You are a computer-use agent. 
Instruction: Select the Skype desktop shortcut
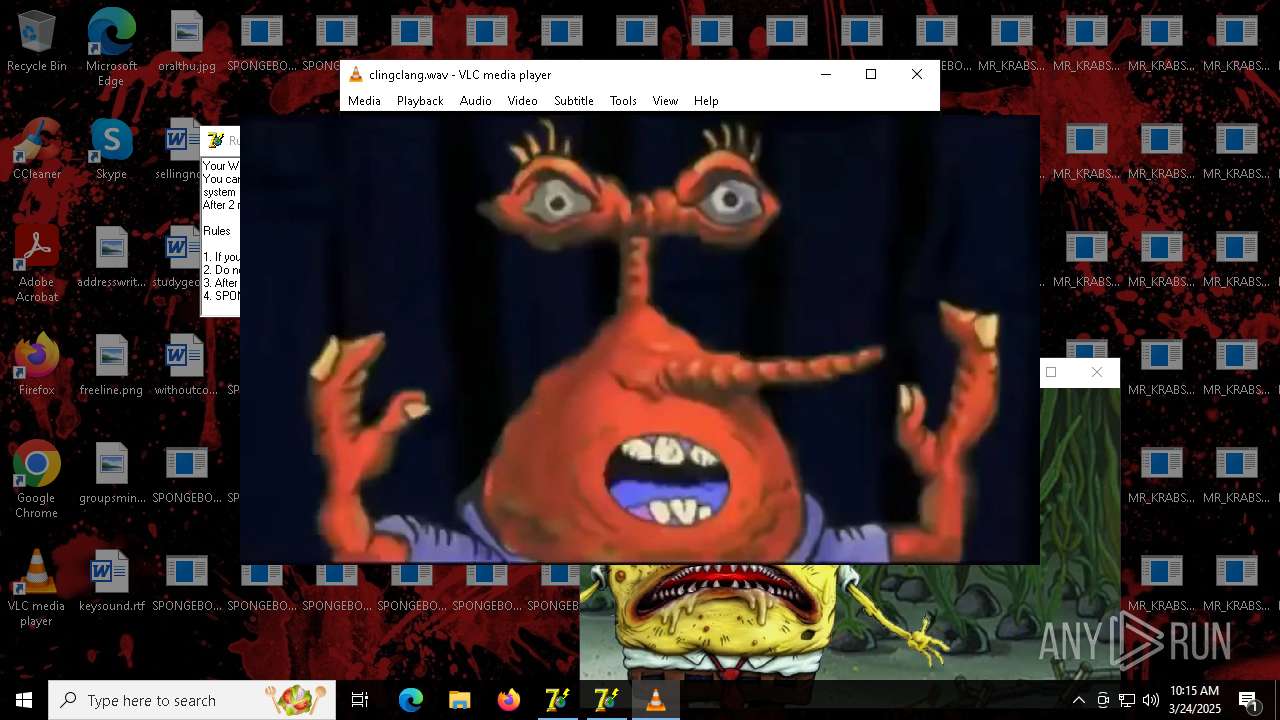tap(111, 150)
